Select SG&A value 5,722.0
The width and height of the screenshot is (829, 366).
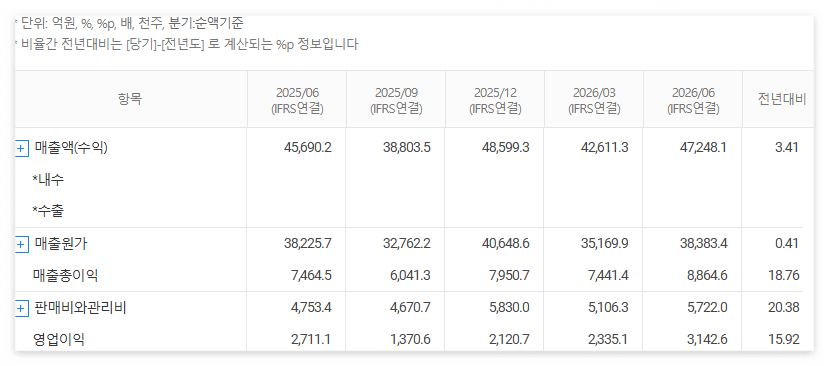707,307
